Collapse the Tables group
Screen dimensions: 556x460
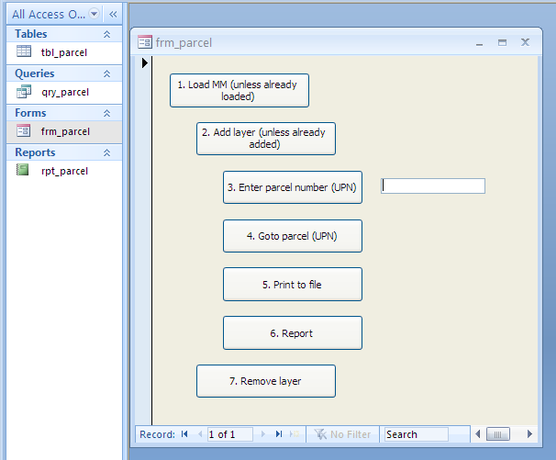107,34
